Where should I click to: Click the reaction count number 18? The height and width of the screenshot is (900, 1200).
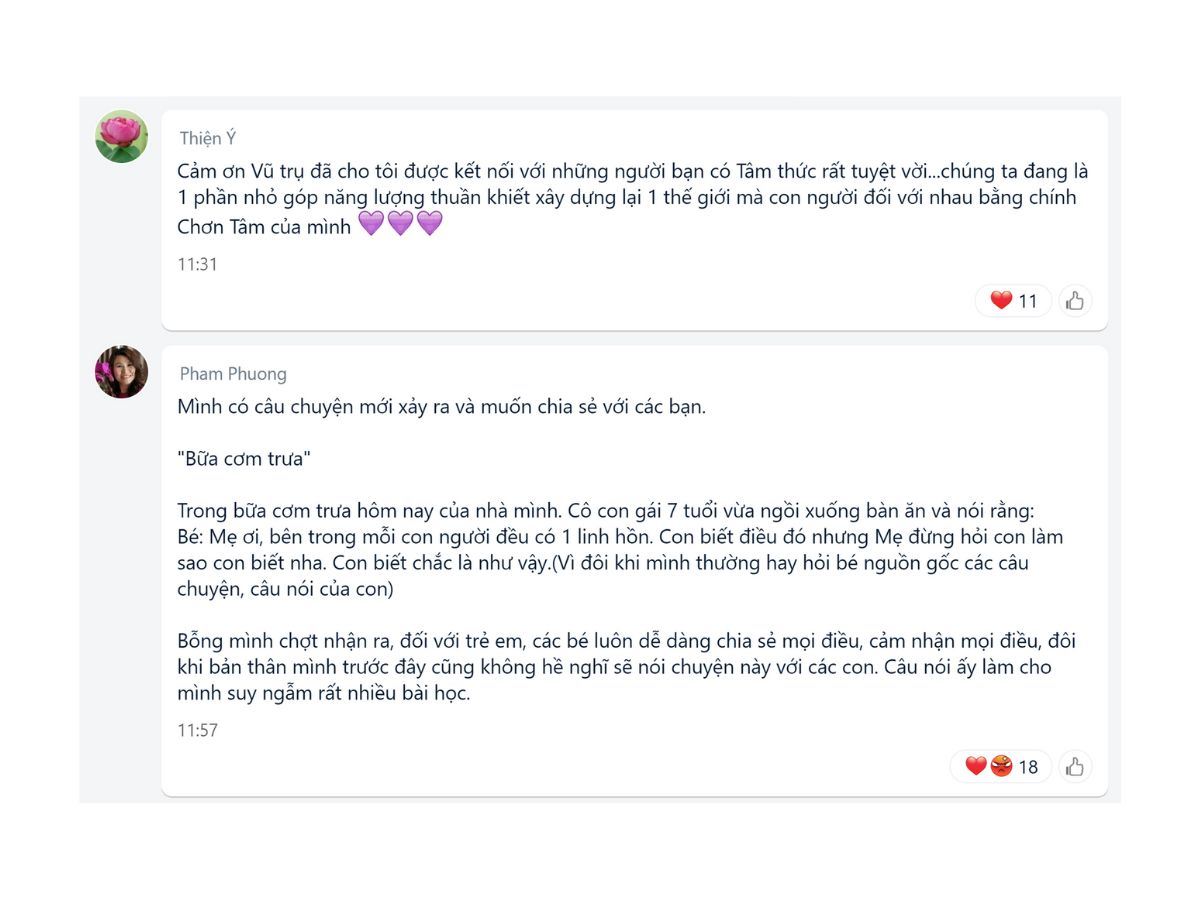click(x=1028, y=767)
